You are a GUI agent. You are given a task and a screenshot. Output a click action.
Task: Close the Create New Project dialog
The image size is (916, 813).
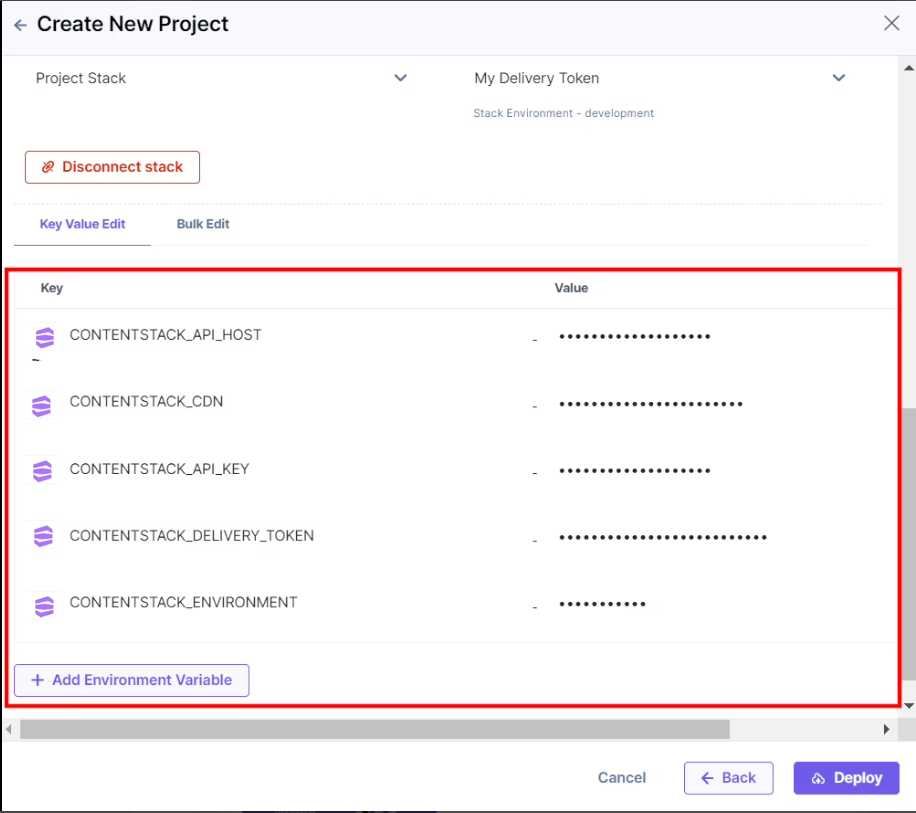tap(891, 23)
